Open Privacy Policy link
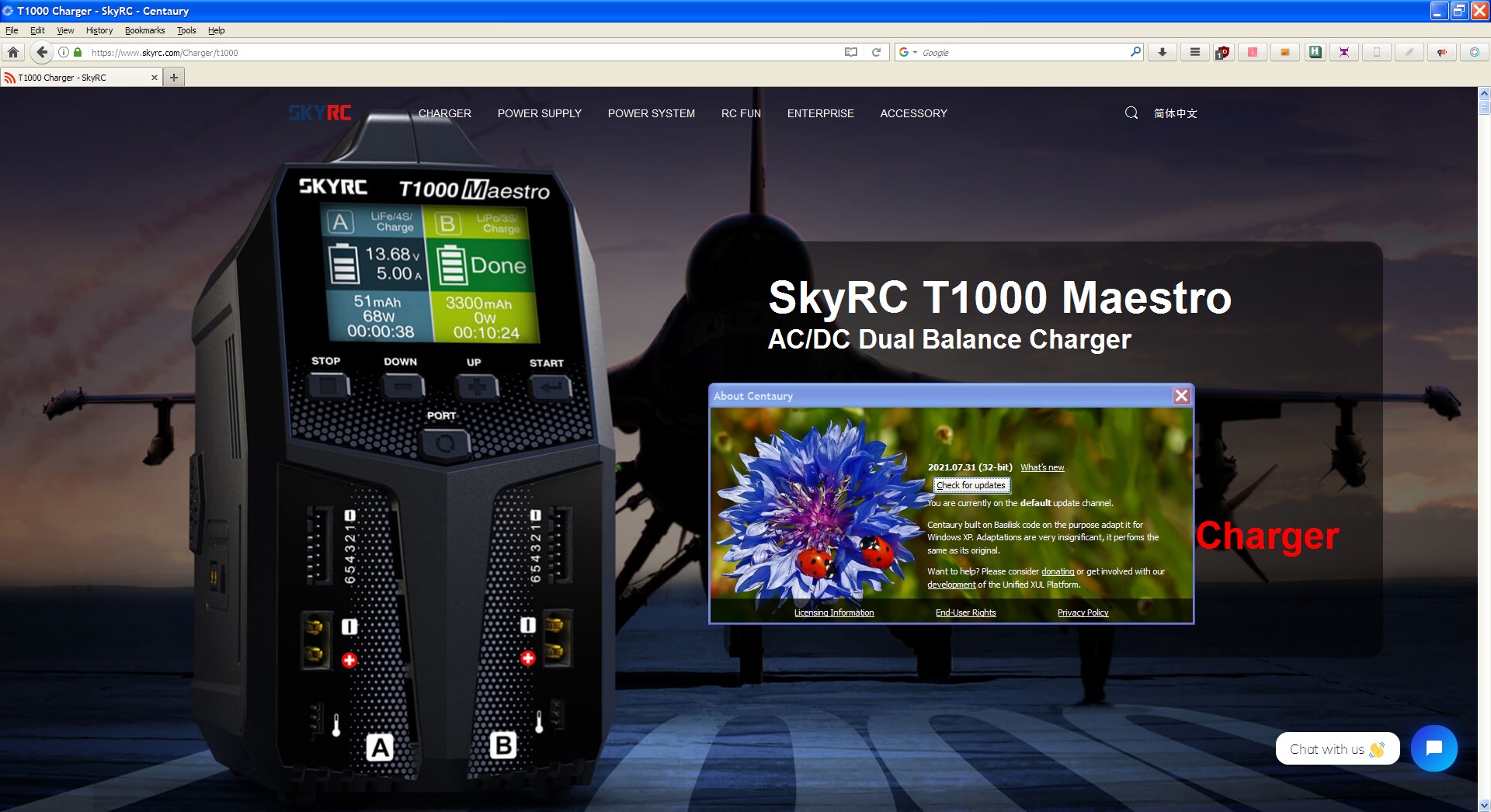The width and height of the screenshot is (1491, 812). 1083,612
